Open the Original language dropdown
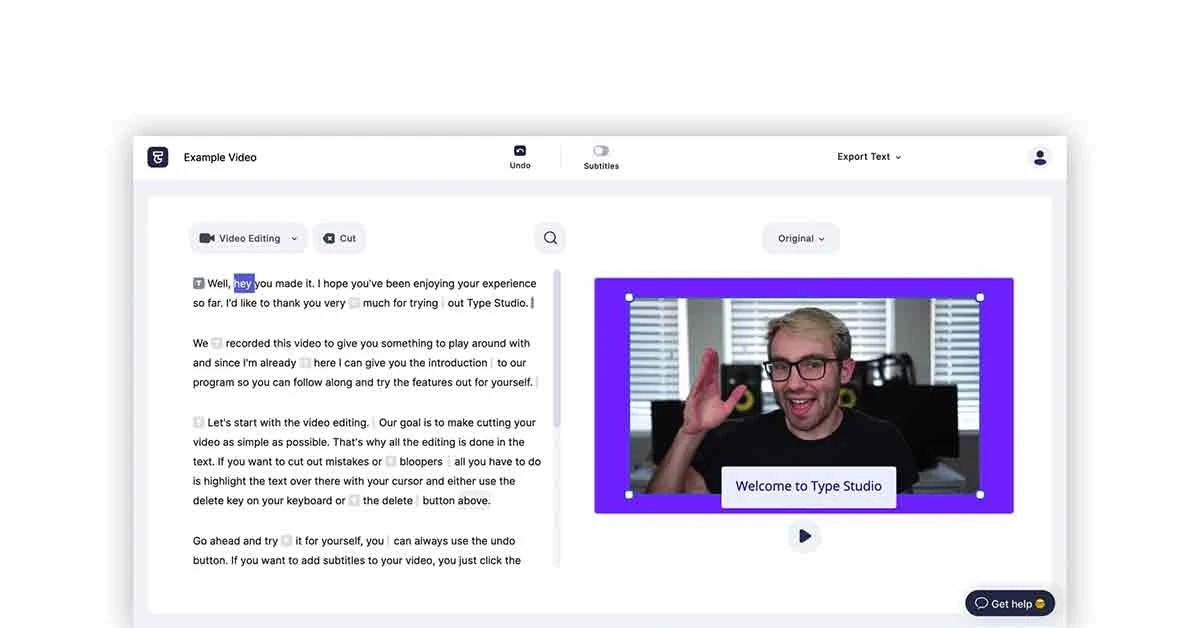Screen dimensions: 1200x628 (x=800, y=238)
